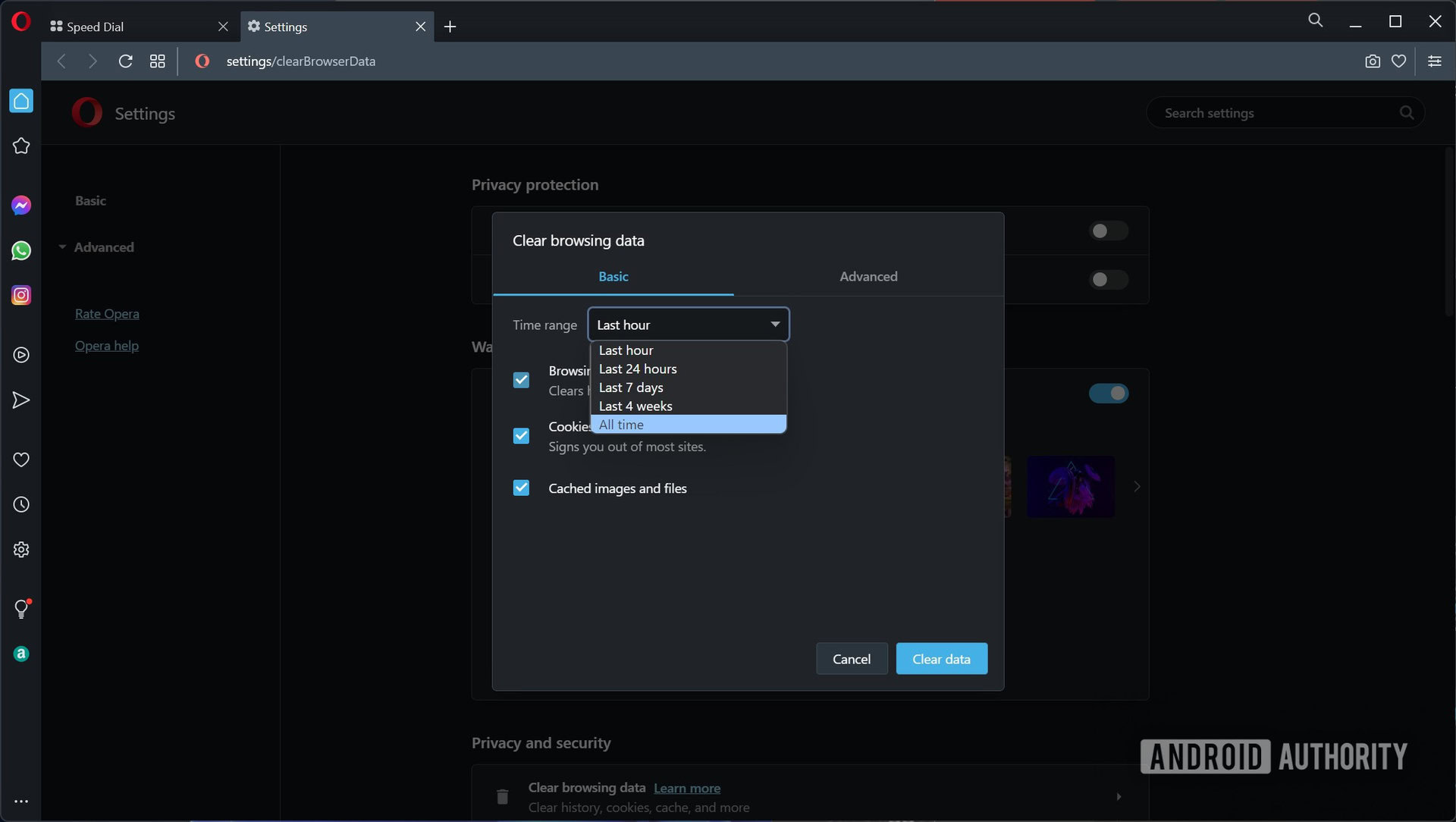This screenshot has width=1456, height=822.
Task: Open the Easy setup sliders icon
Action: pyautogui.click(x=1435, y=61)
